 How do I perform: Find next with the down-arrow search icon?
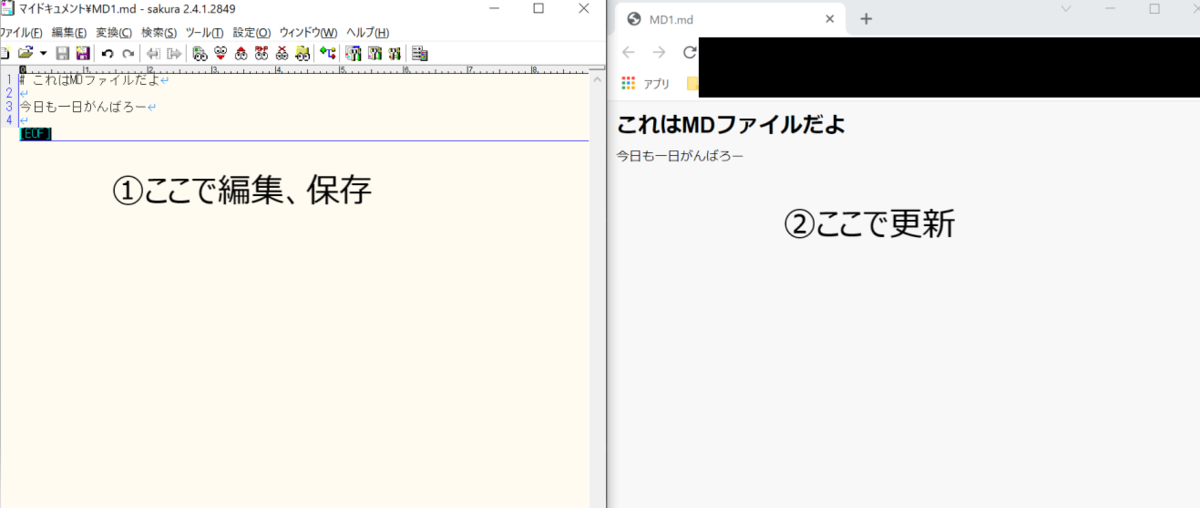pos(220,53)
